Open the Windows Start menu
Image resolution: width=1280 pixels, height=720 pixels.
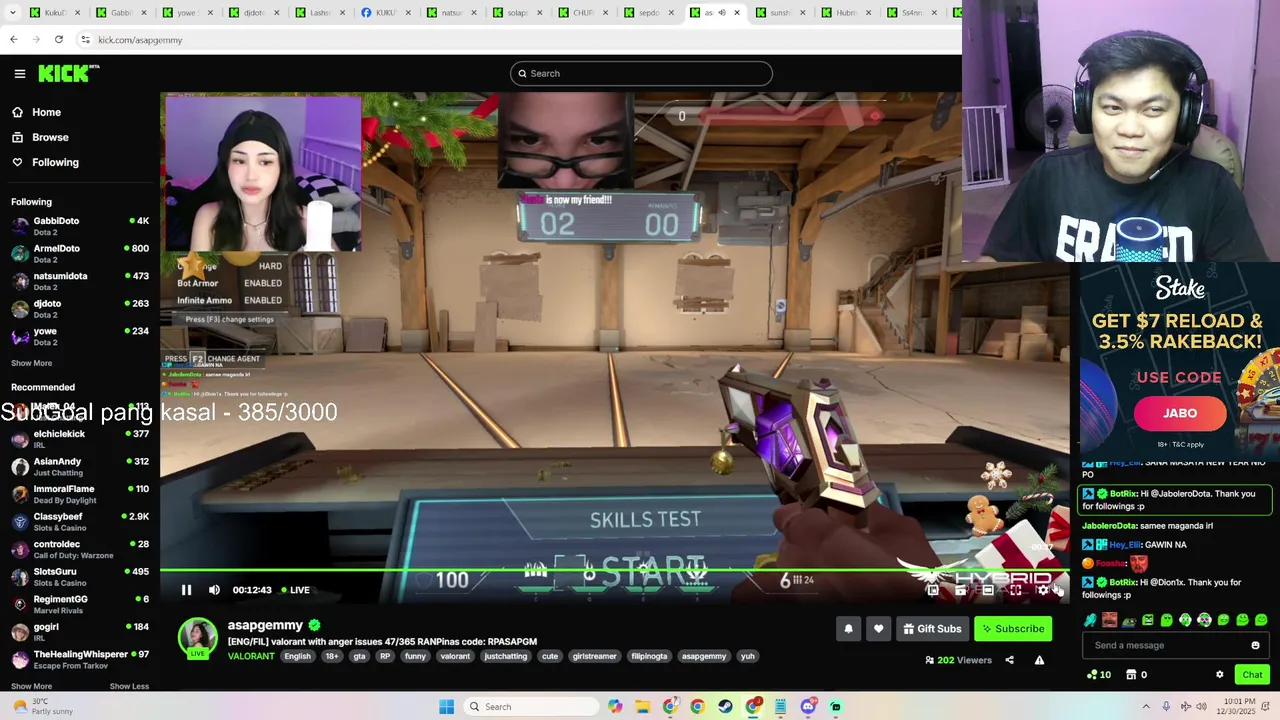click(x=446, y=707)
